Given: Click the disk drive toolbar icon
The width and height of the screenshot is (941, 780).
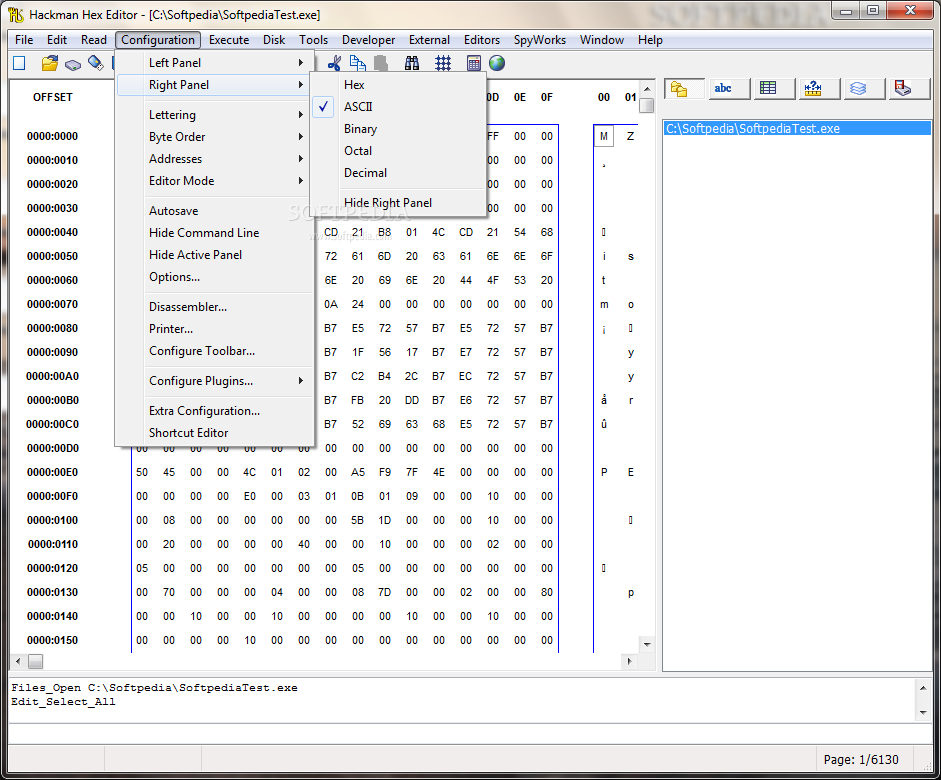Looking at the screenshot, I should pyautogui.click(x=73, y=64).
